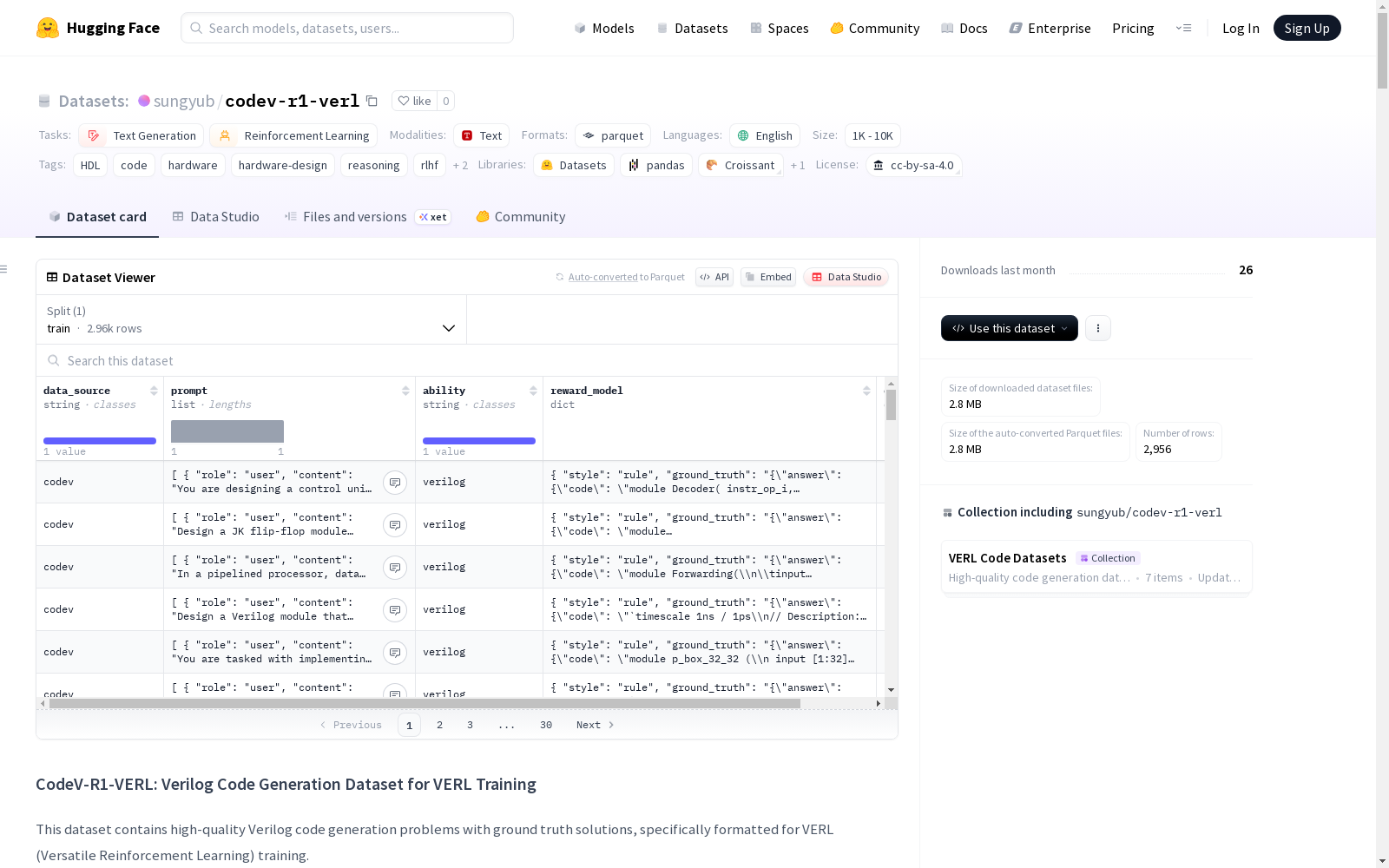The image size is (1389, 868).
Task: Click the Text modality tag
Action: (481, 135)
